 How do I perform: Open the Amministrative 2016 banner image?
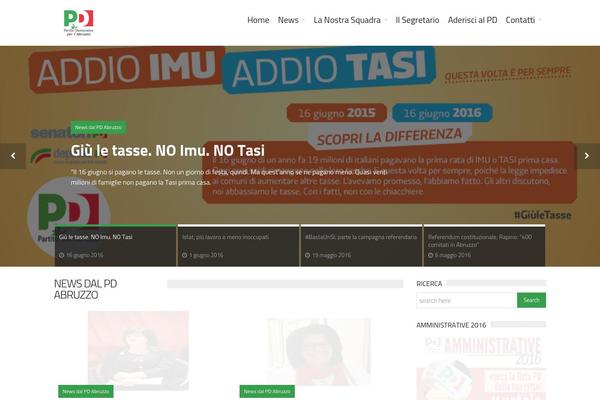click(x=481, y=367)
